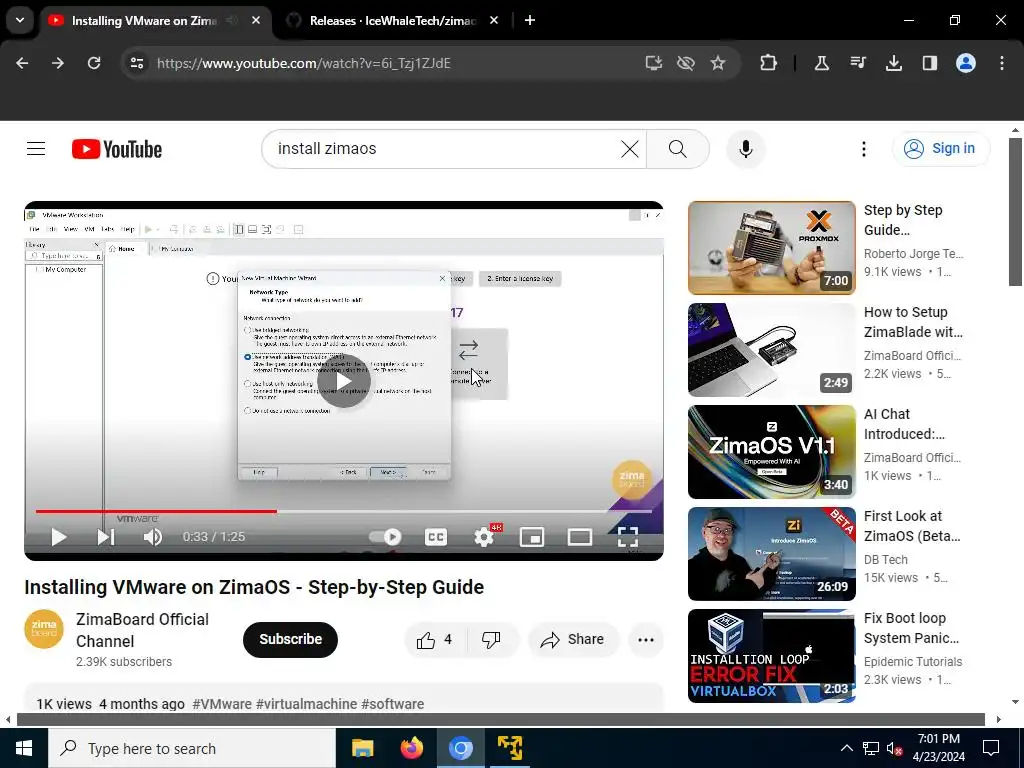The image size is (1024, 768).
Task: Open Step by Step Guide Proxmox thumbnail
Action: pos(771,248)
